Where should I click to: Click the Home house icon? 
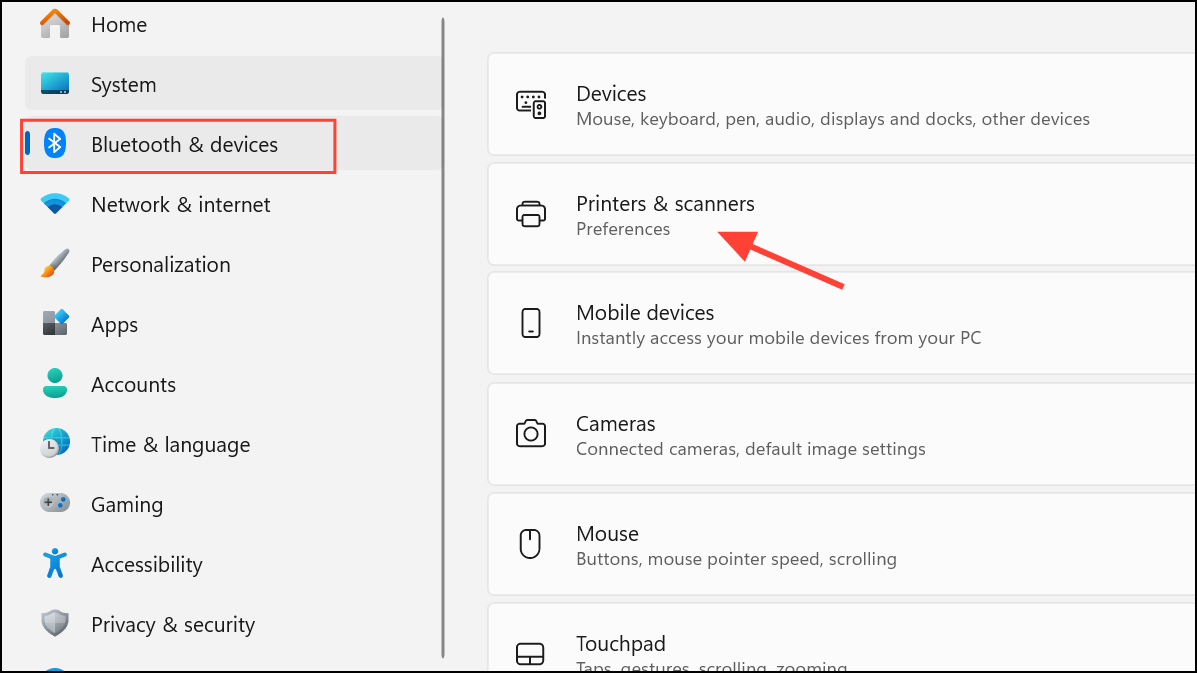click(x=55, y=24)
